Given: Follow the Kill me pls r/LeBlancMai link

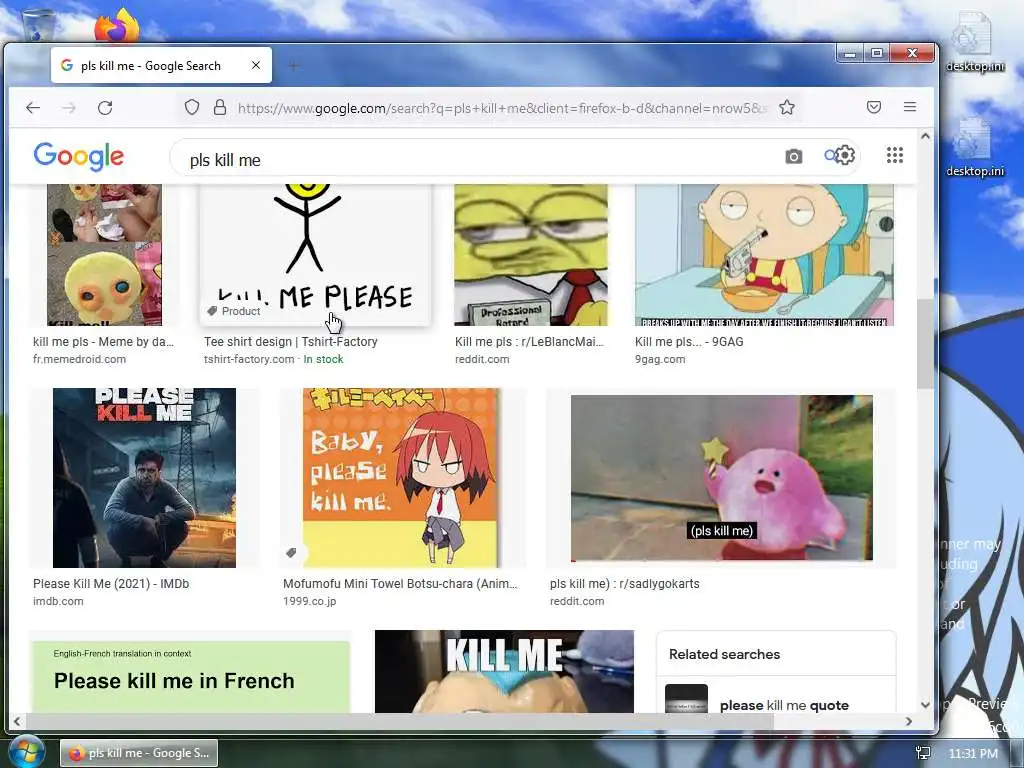Looking at the screenshot, I should (x=530, y=342).
